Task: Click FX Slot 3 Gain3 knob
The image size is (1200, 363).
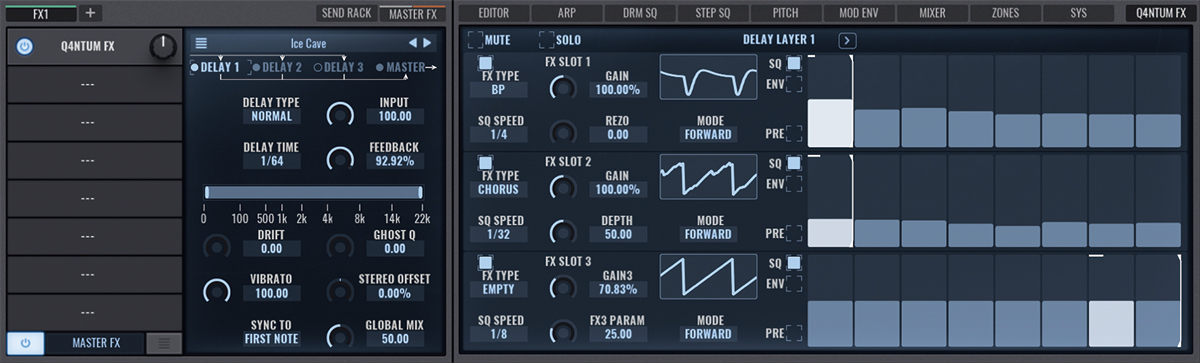Action: pyautogui.click(x=563, y=287)
